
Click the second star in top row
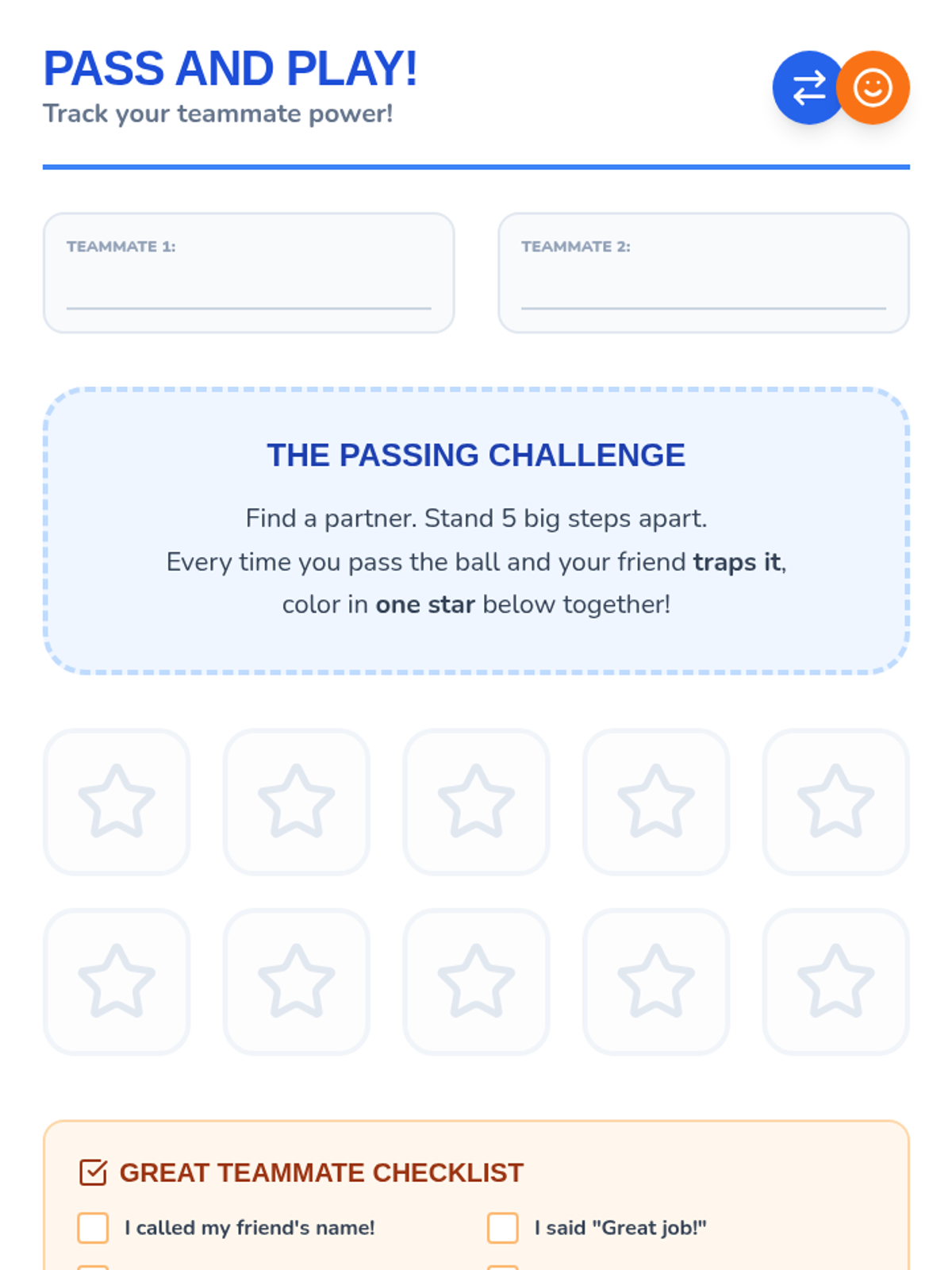297,802
